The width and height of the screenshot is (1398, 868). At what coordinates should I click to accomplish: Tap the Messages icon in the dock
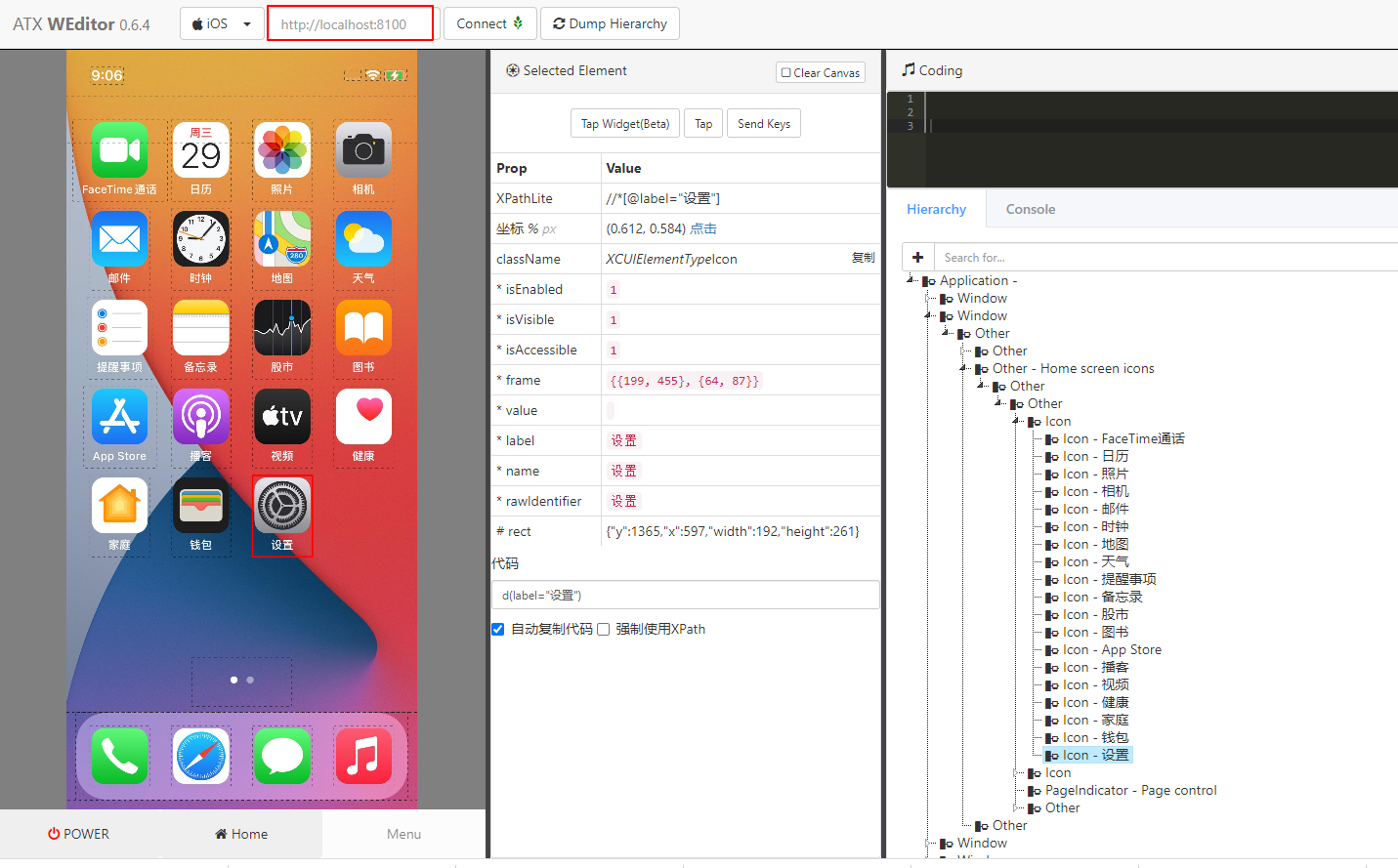pos(282,756)
